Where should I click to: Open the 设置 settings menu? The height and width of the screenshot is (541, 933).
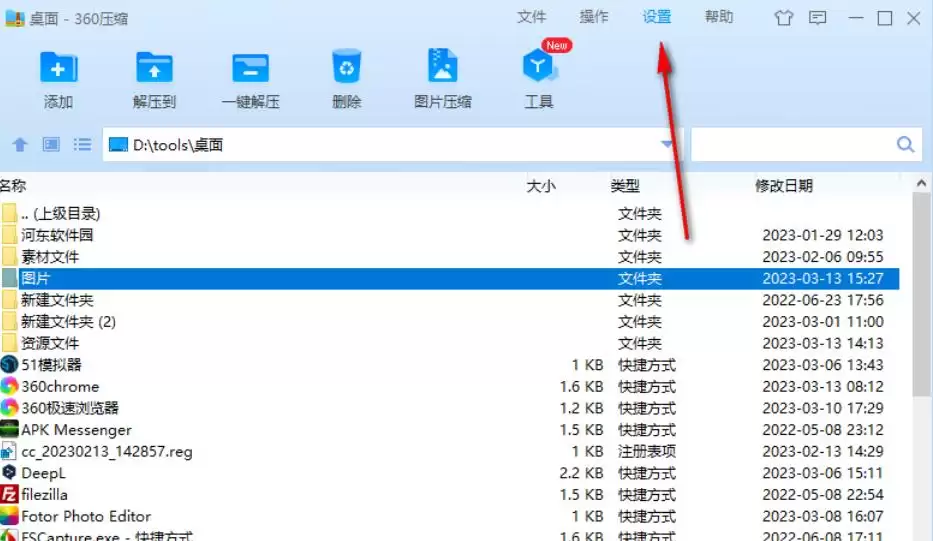pos(657,17)
